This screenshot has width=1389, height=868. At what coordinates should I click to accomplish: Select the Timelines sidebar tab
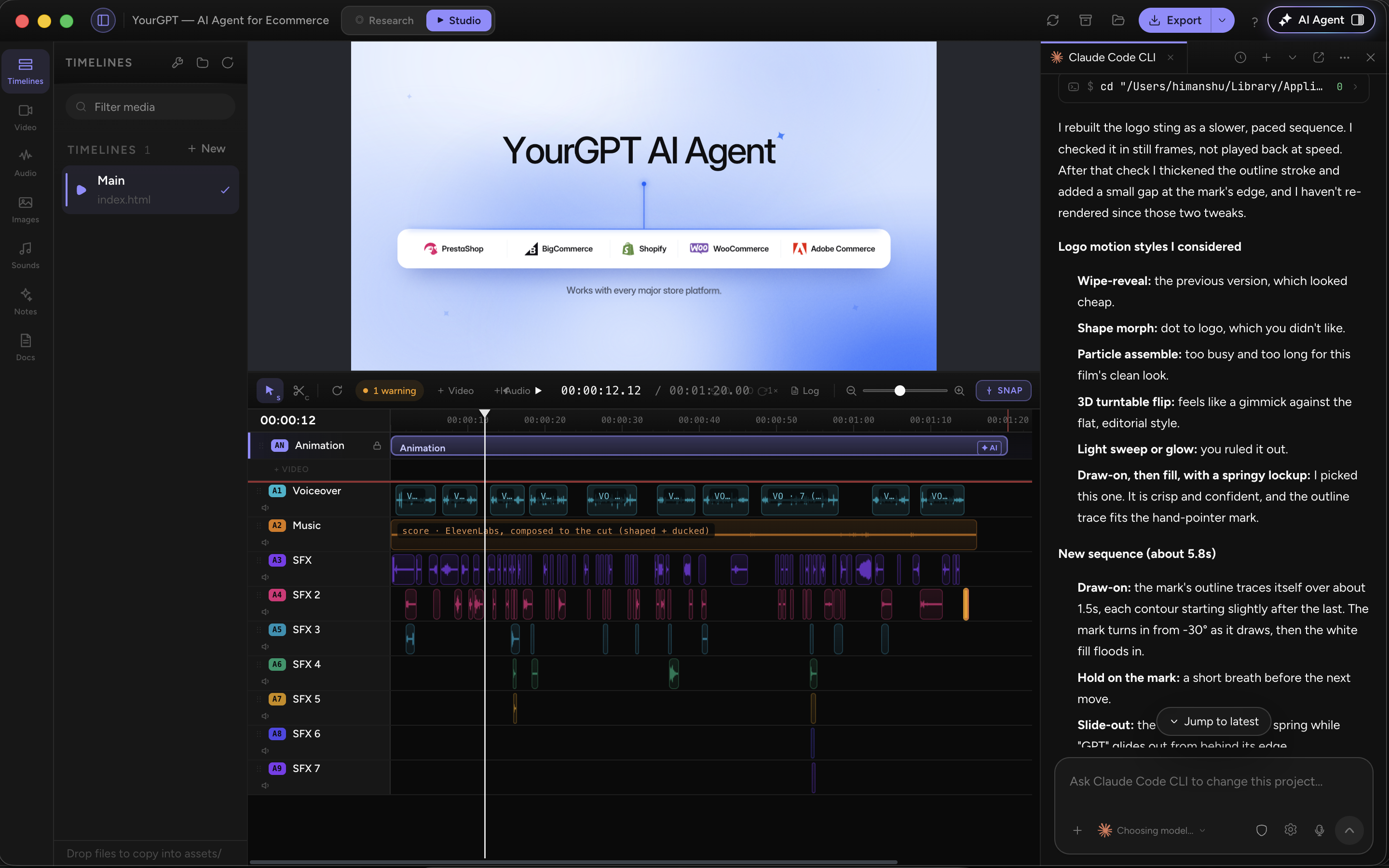coord(25,71)
